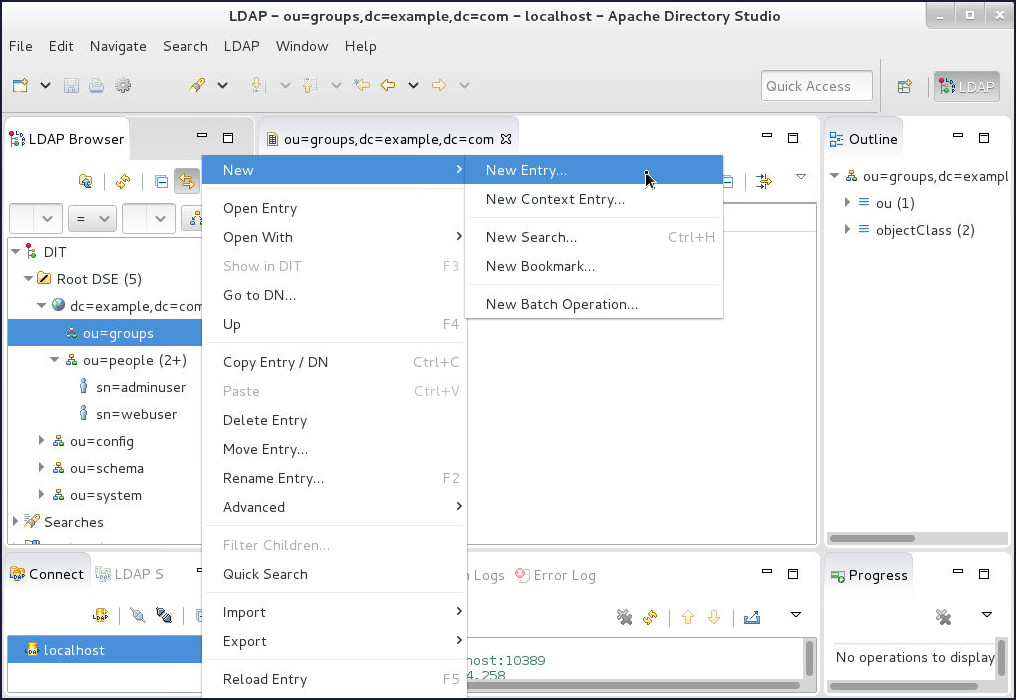Switch to the LDAP S tab

130,574
